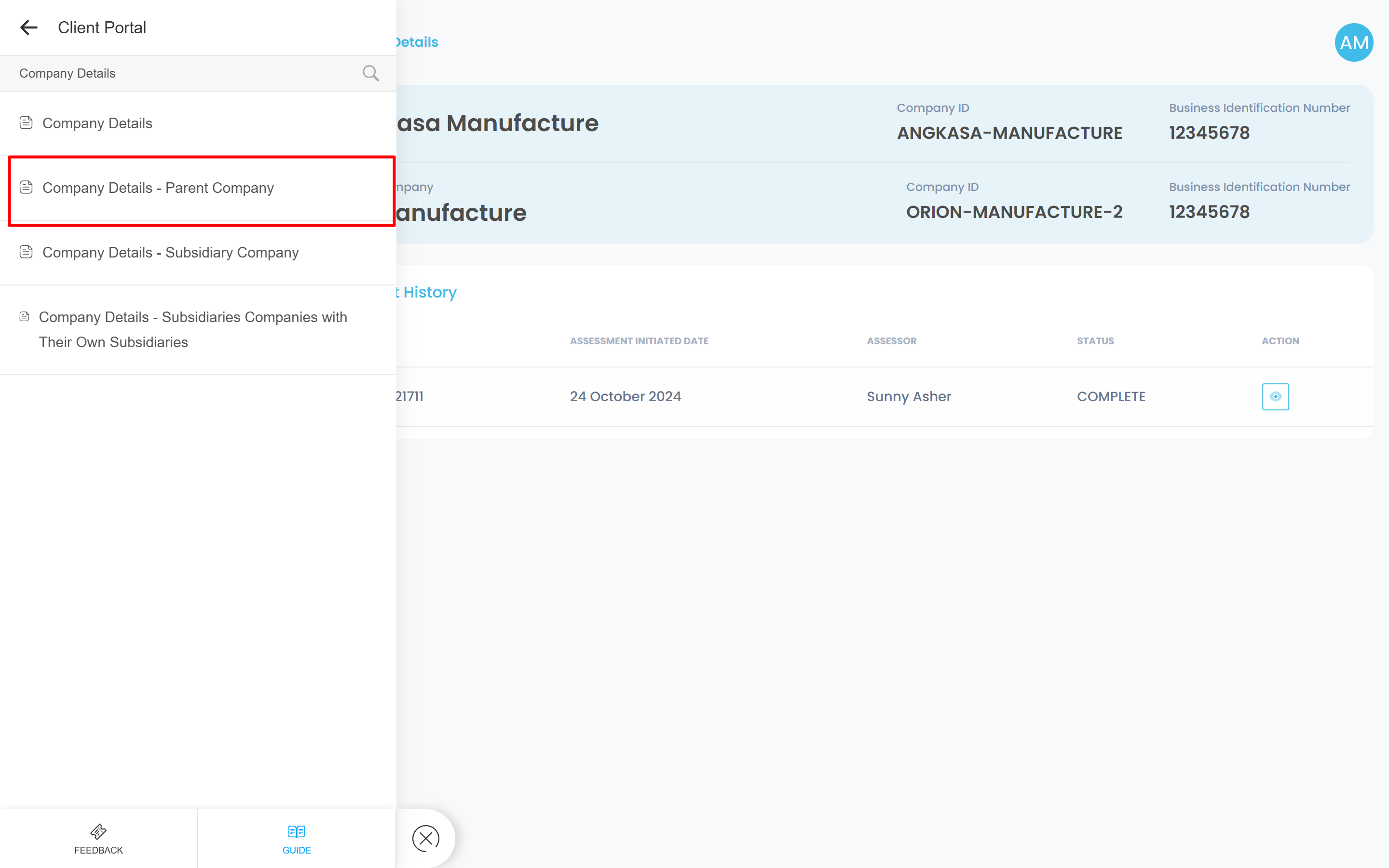The height and width of the screenshot is (868, 1389).
Task: Click the Status column header
Action: coord(1095,341)
